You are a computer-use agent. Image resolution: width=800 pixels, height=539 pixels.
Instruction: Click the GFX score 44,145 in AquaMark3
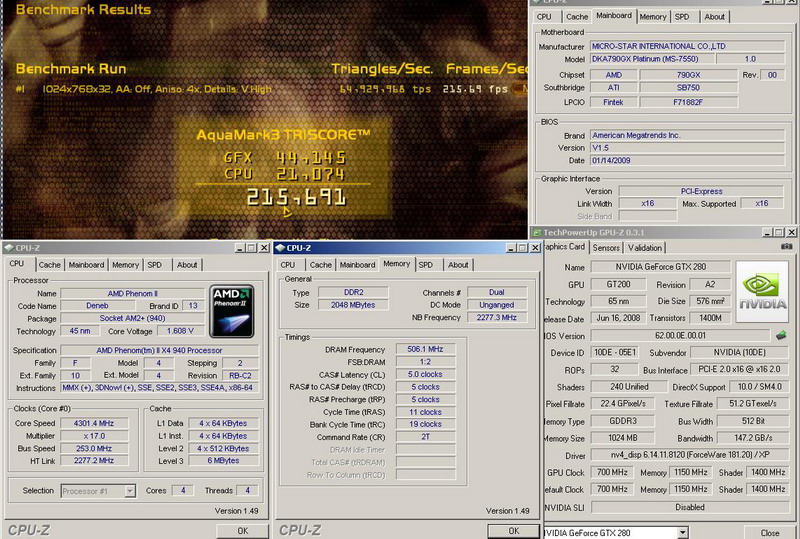point(311,158)
